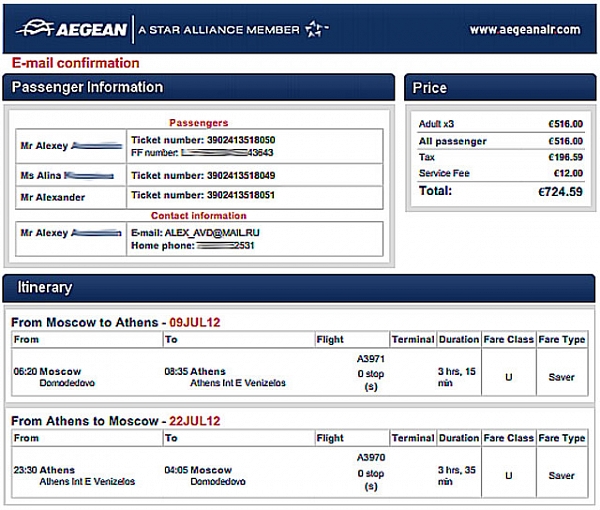Image resolution: width=600 pixels, height=510 pixels.
Task: Click the Adult x3 price row
Action: [500, 124]
